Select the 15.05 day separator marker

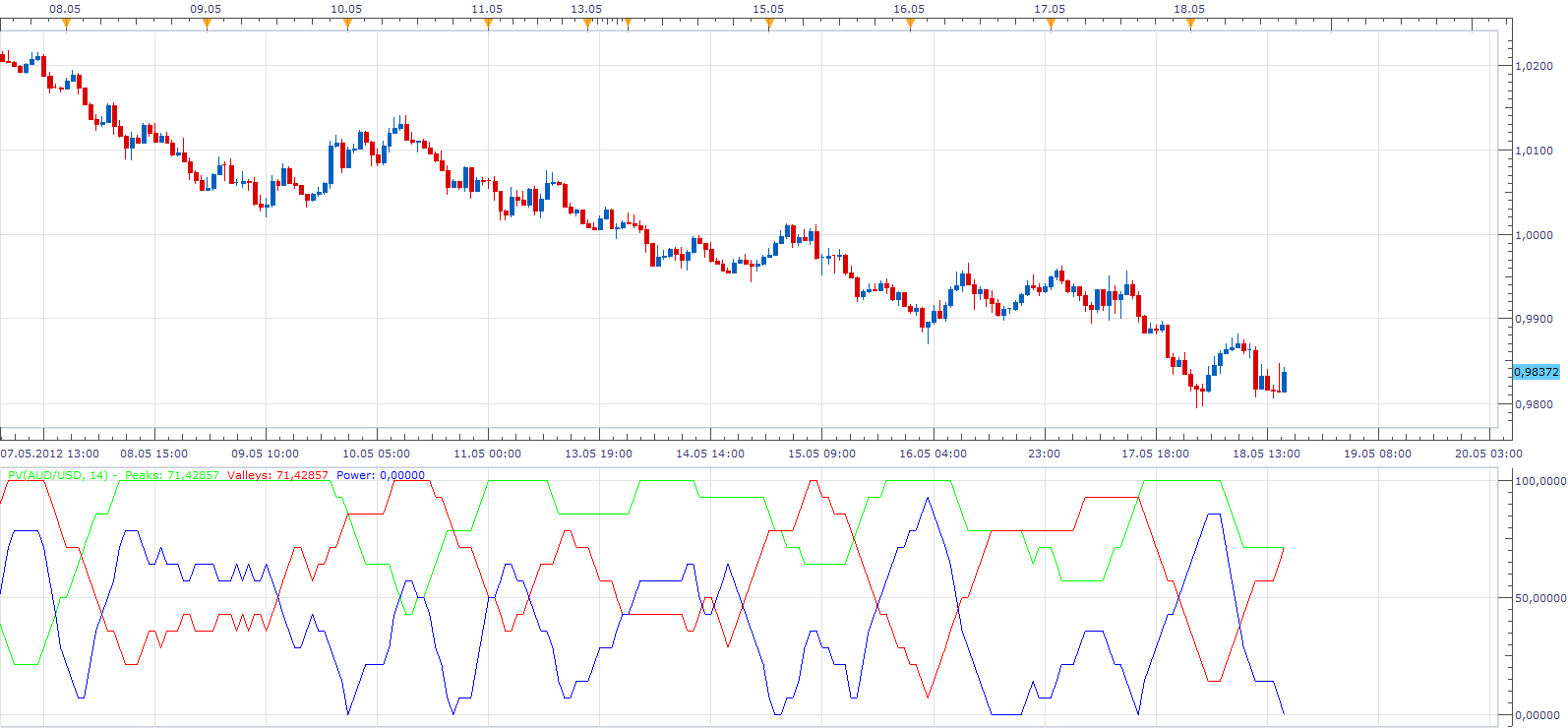coord(769,24)
